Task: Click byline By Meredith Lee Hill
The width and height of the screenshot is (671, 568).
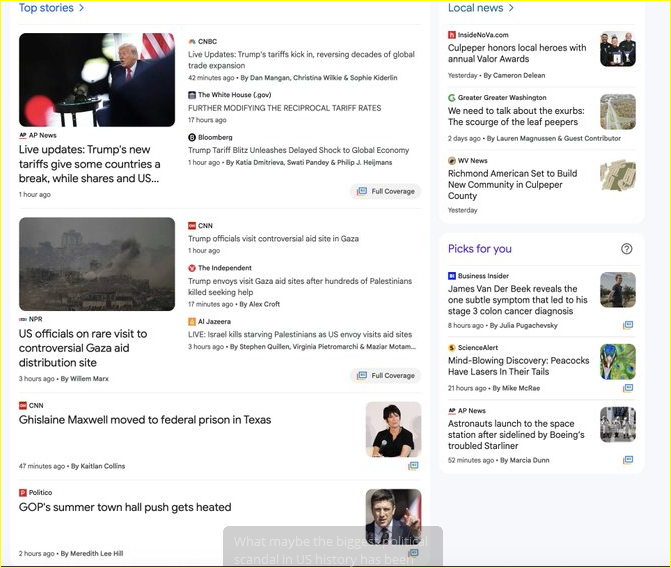Action: click(x=92, y=553)
